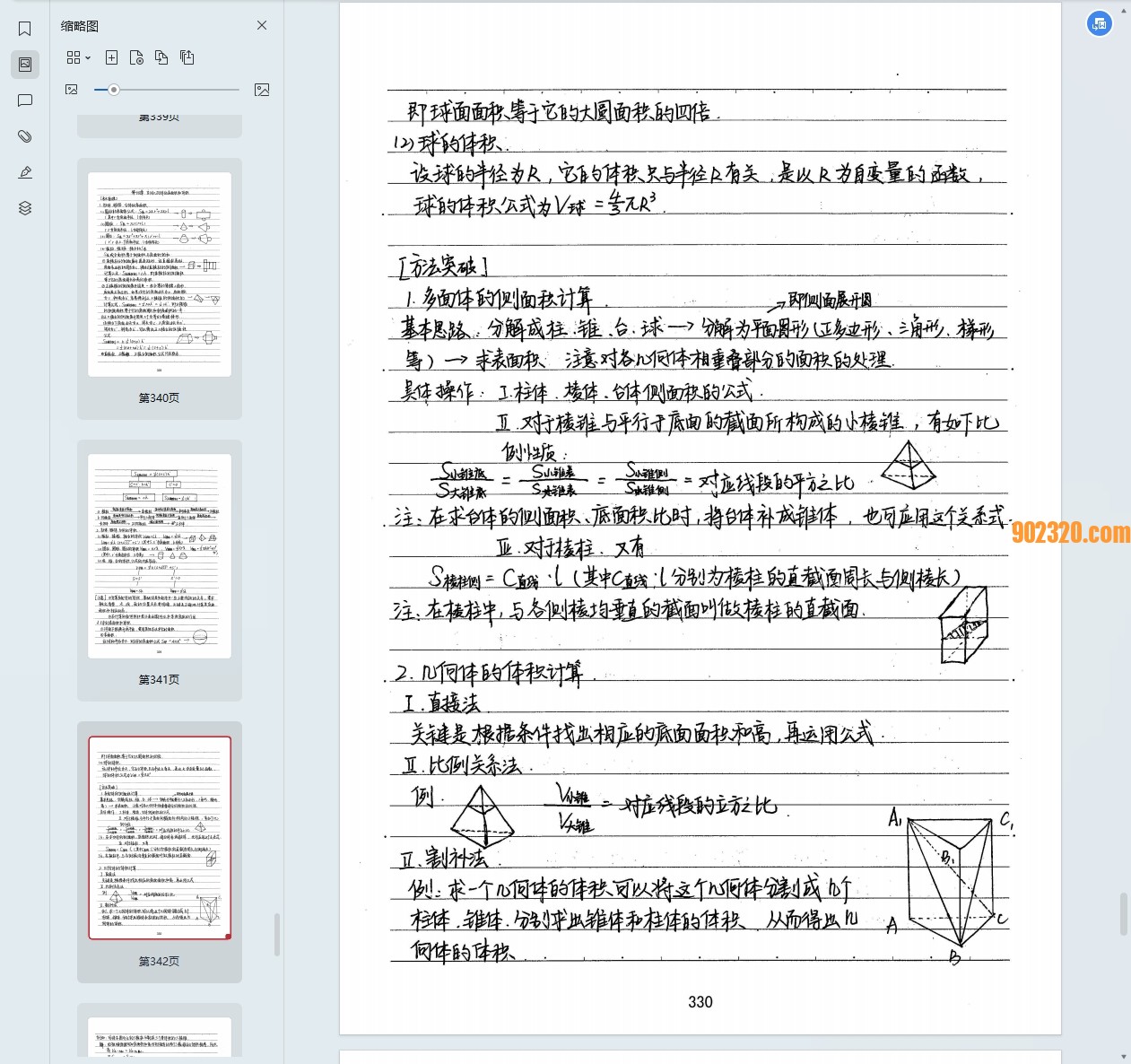
Task: Click the page settings document icon
Action: tap(136, 57)
